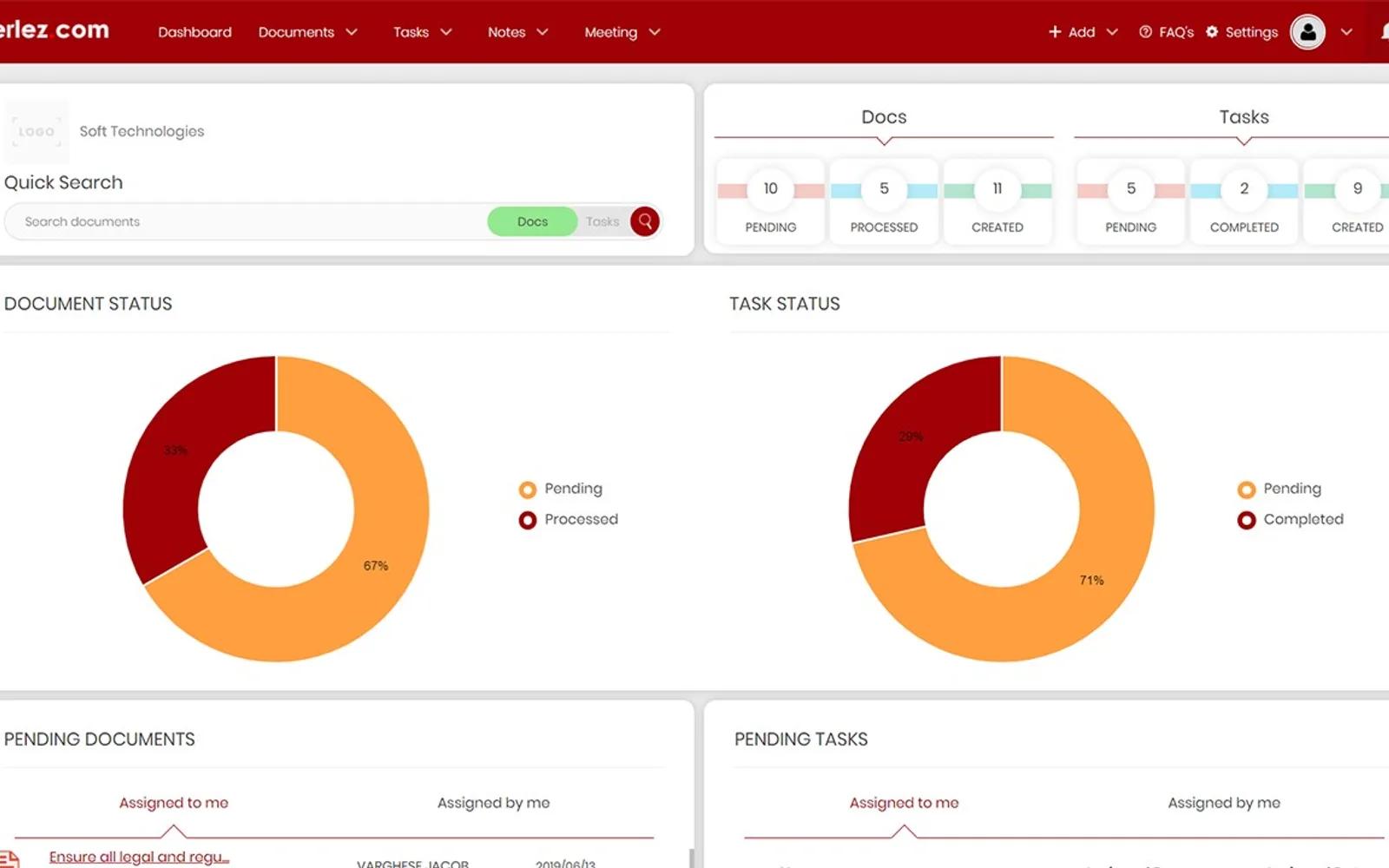The height and width of the screenshot is (868, 1389).
Task: Click the plus Add icon
Action: [x=1055, y=32]
